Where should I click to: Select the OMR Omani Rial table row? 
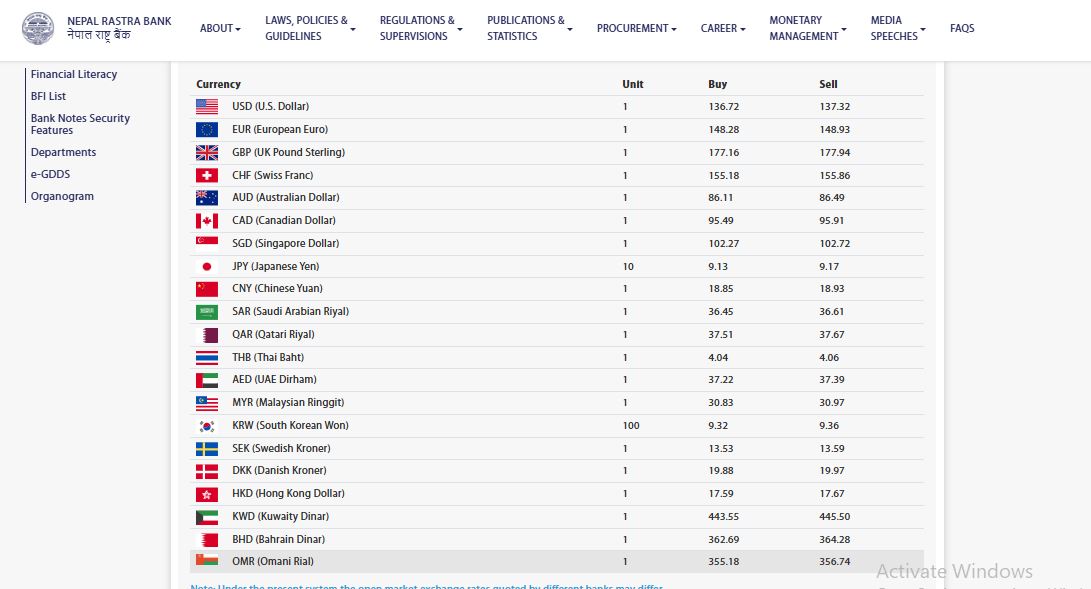click(556, 562)
